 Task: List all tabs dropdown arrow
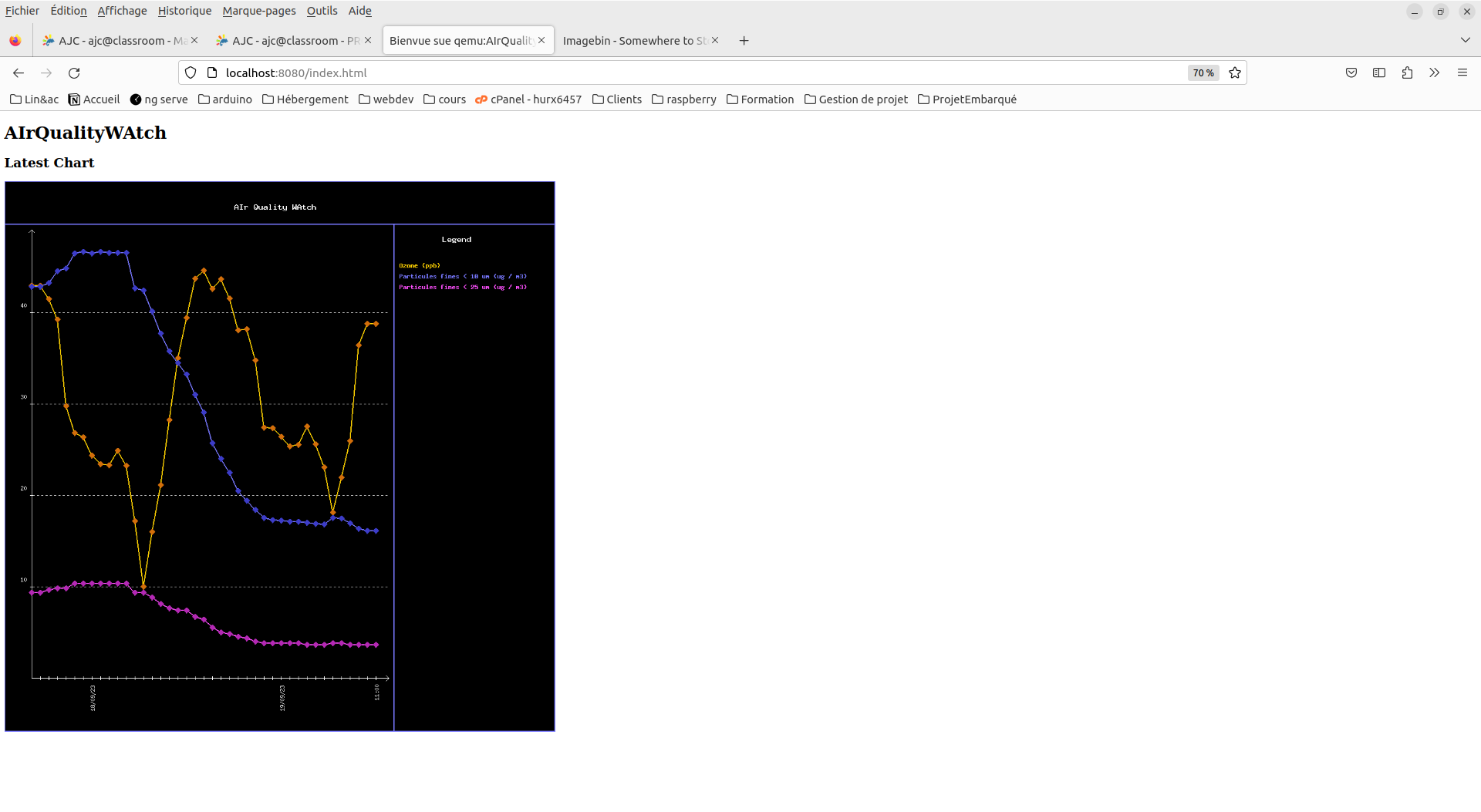coord(1466,40)
